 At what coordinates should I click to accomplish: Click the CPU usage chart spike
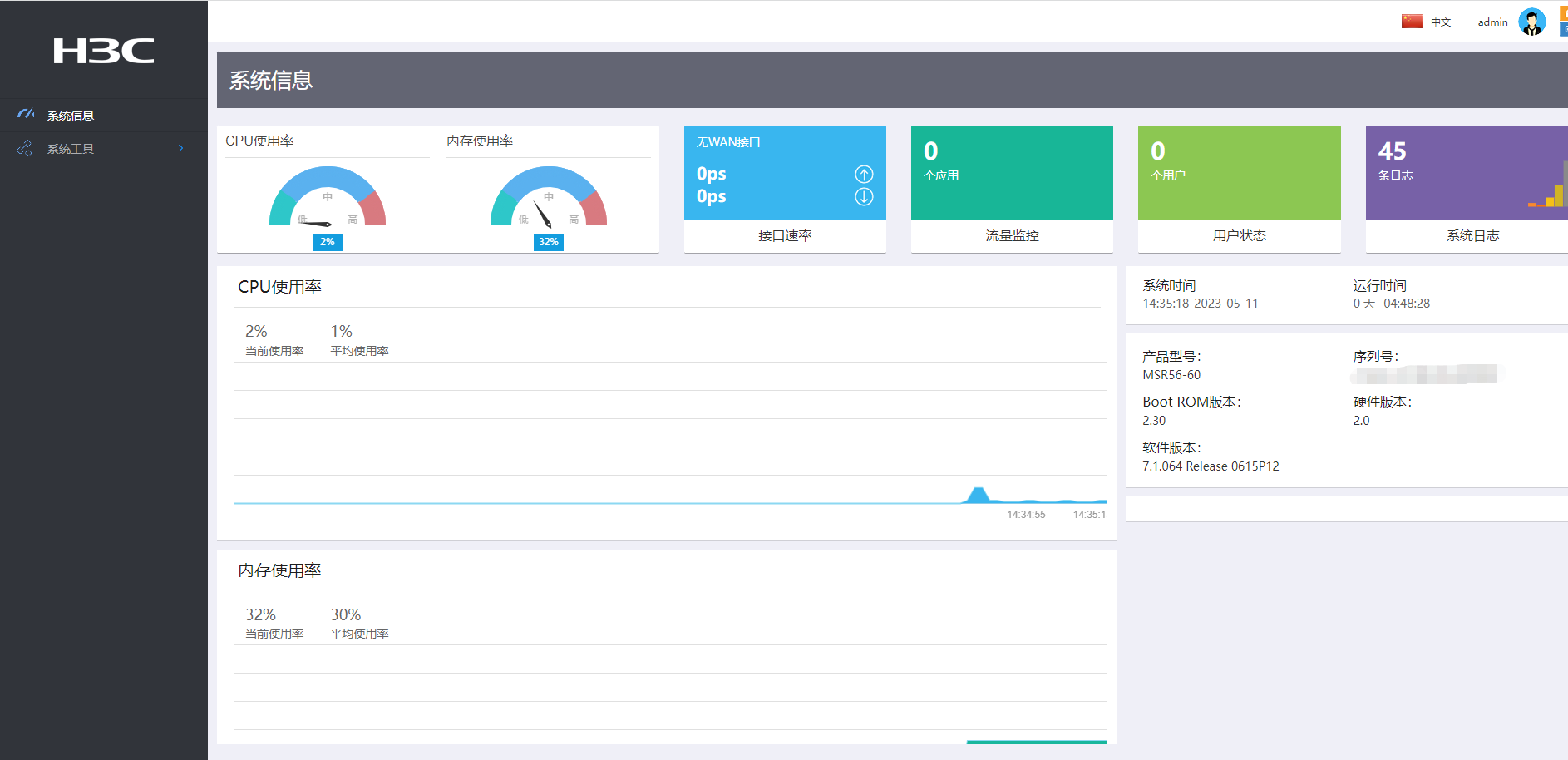point(978,495)
